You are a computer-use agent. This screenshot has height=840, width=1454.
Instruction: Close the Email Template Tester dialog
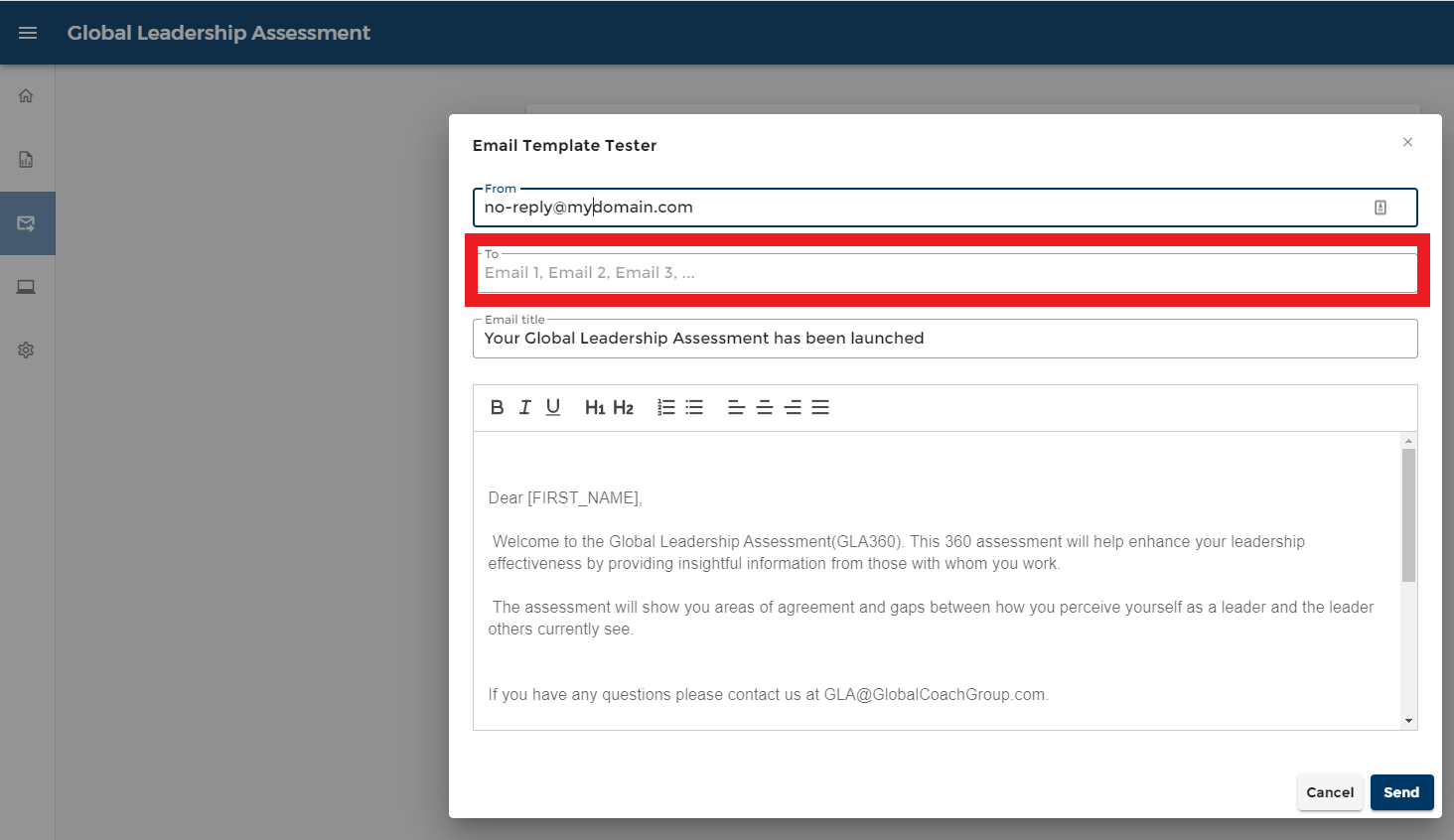[1407, 142]
